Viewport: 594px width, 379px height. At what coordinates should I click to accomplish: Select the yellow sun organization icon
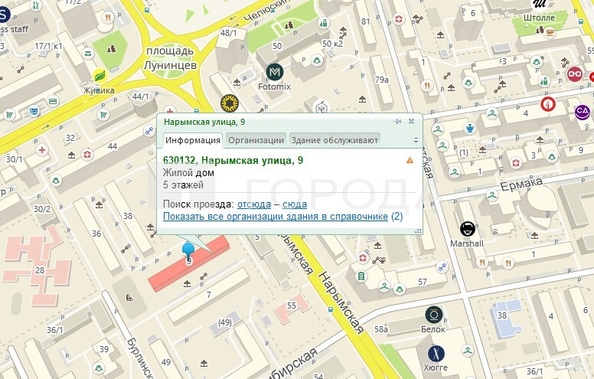pos(230,103)
